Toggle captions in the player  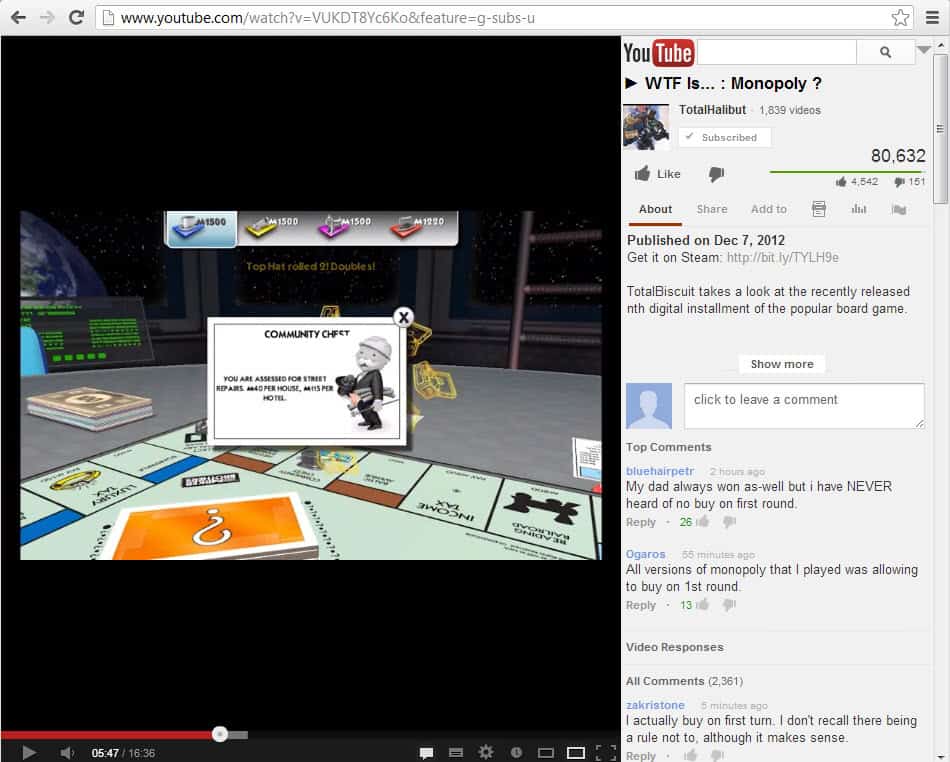tap(456, 752)
